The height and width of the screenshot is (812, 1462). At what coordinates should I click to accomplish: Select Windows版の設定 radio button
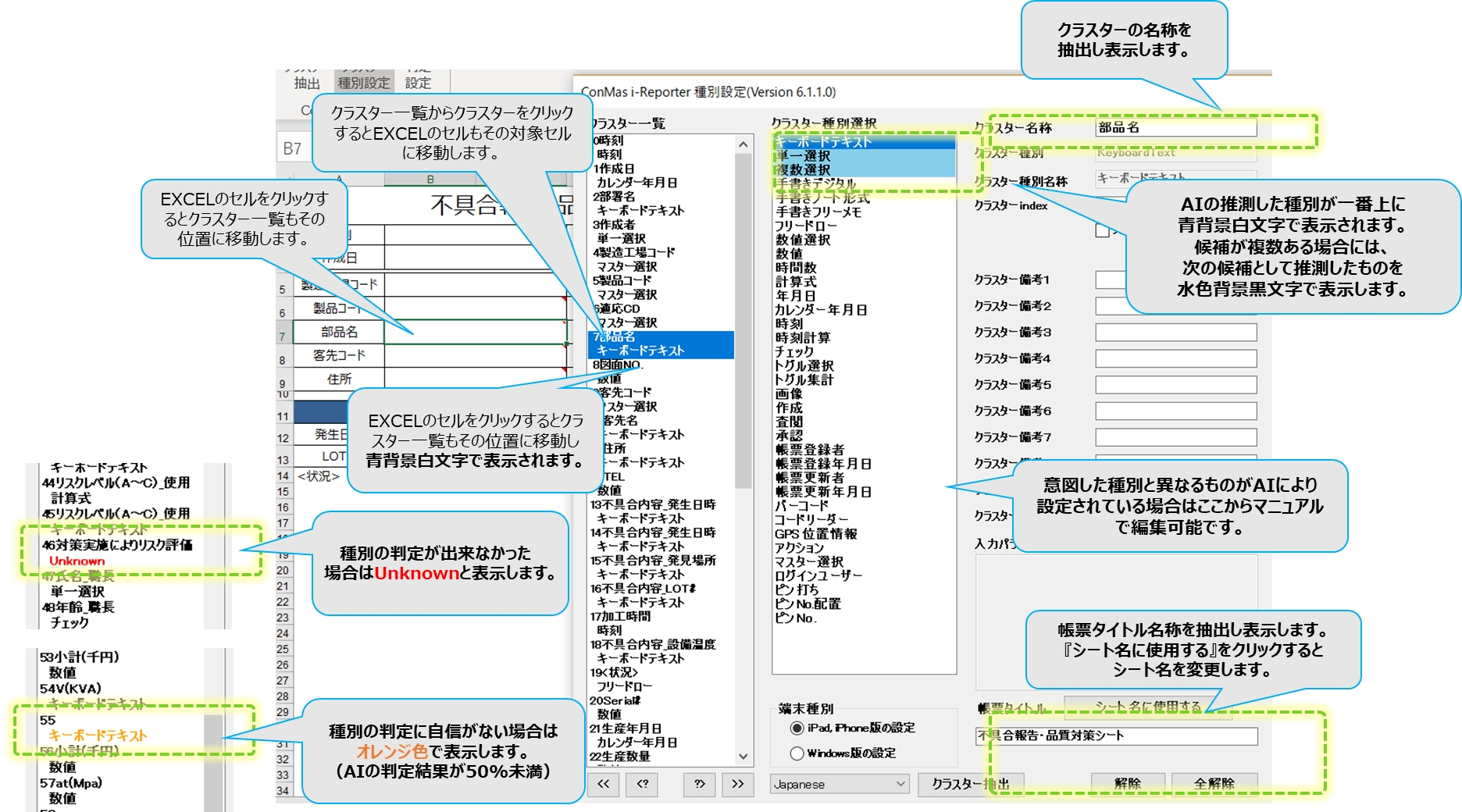(x=797, y=753)
